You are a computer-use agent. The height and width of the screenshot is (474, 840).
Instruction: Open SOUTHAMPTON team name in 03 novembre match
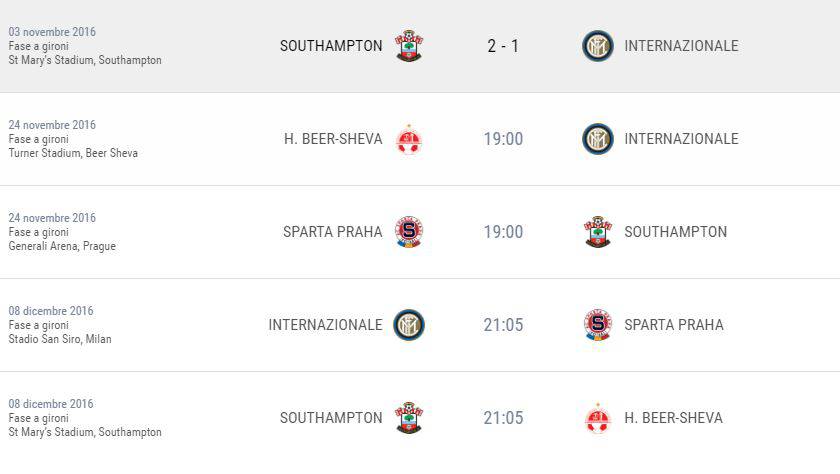point(331,46)
